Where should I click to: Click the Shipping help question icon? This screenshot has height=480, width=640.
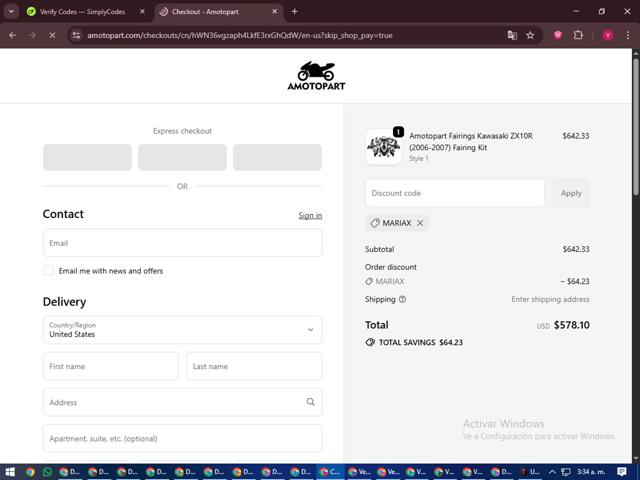[402, 299]
